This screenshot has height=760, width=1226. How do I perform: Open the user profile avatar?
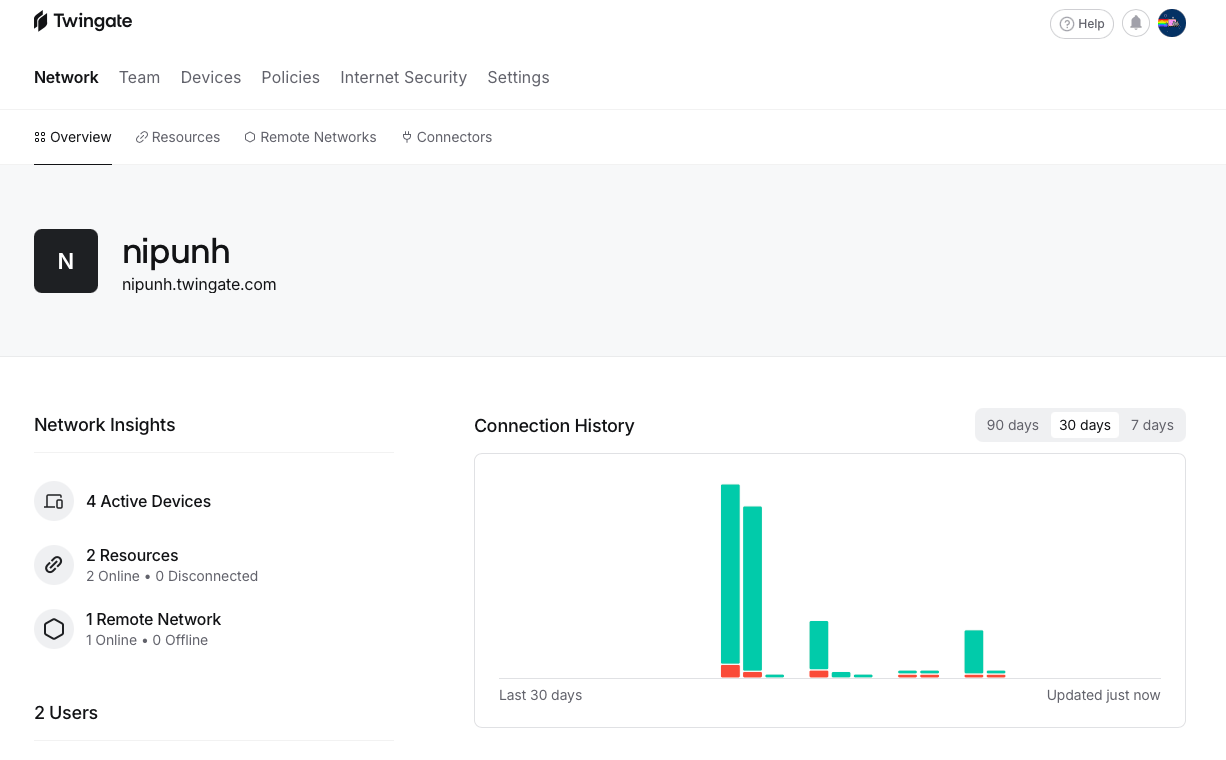pyautogui.click(x=1171, y=23)
